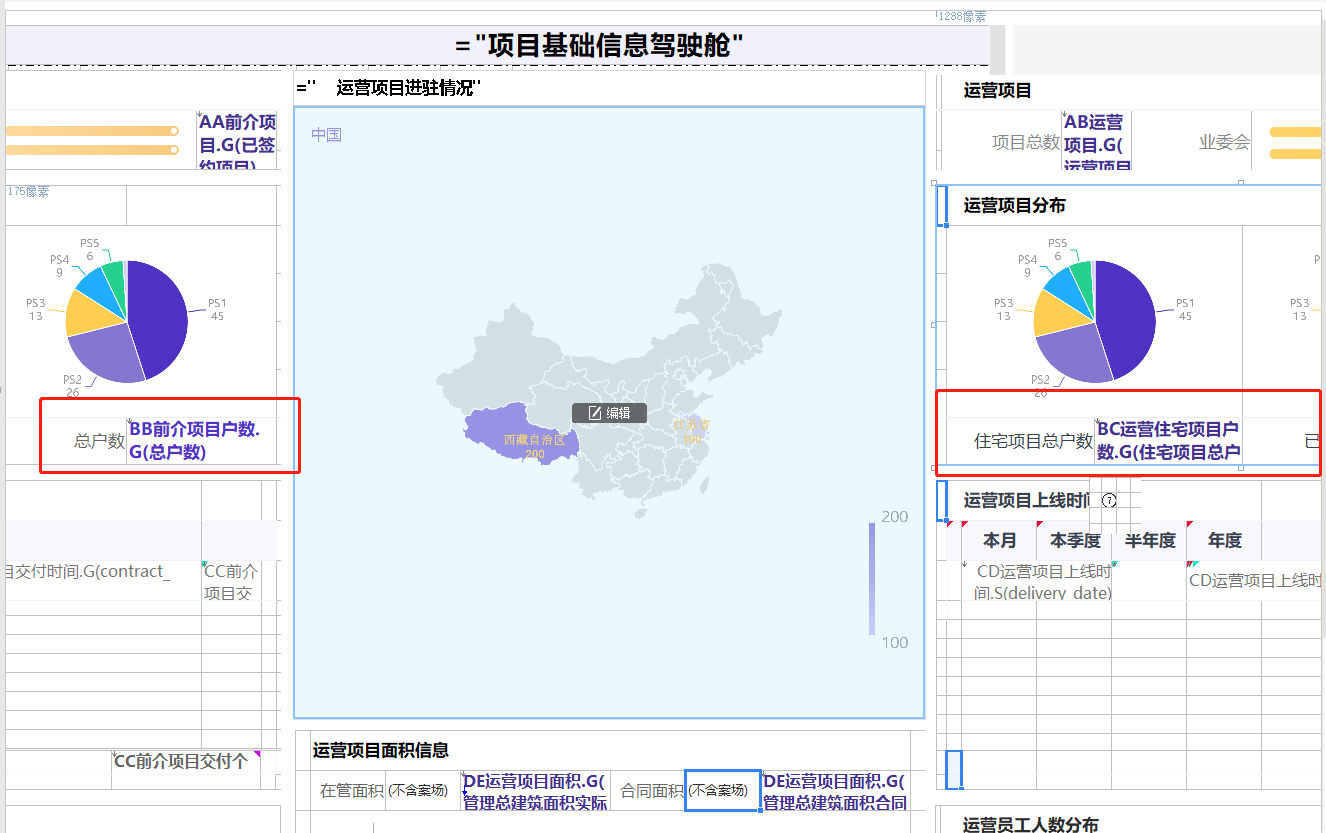Select the 本季度 column header cell

point(1075,541)
